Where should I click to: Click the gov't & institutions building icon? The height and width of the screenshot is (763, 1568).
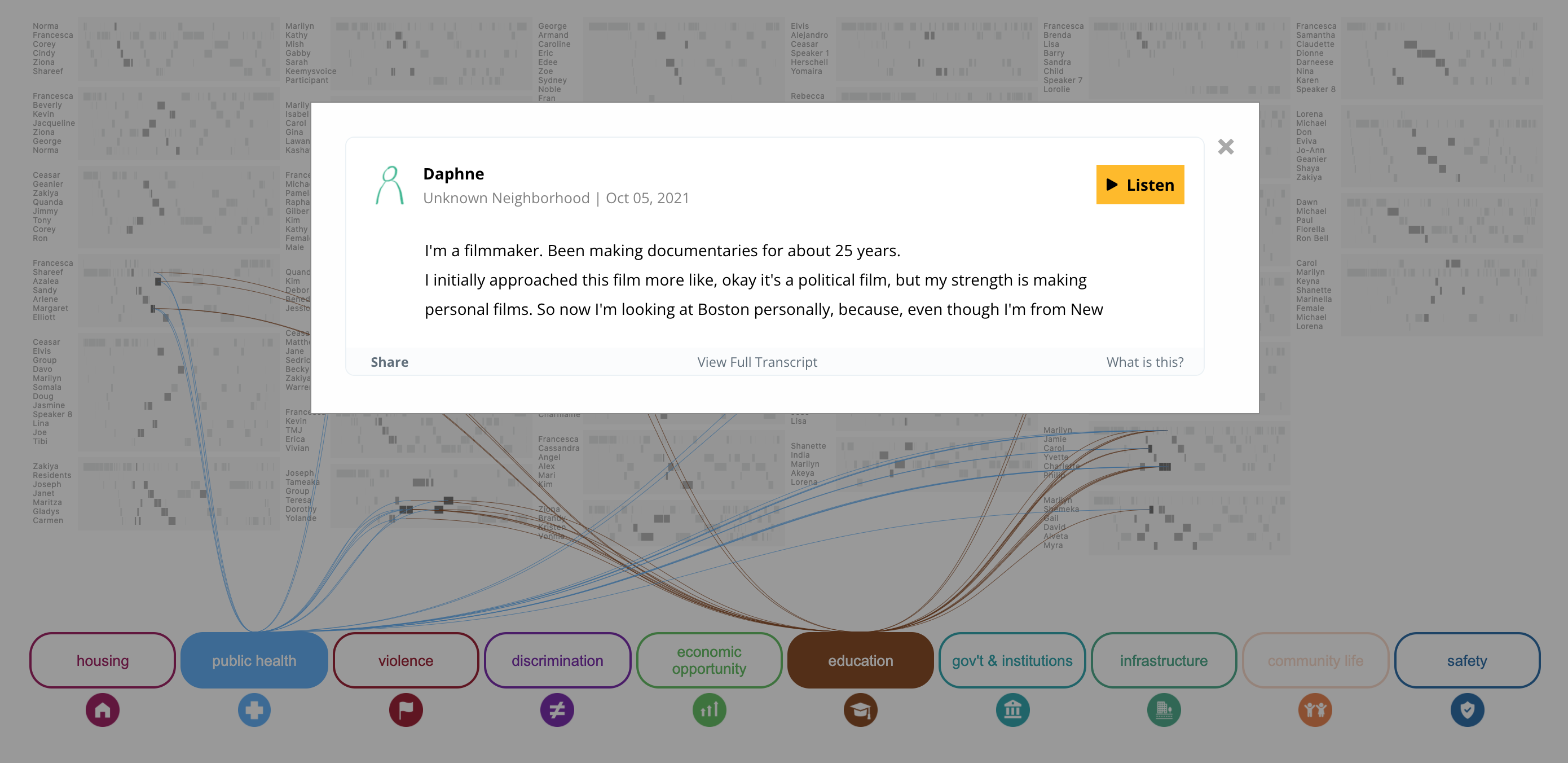pyautogui.click(x=1012, y=710)
